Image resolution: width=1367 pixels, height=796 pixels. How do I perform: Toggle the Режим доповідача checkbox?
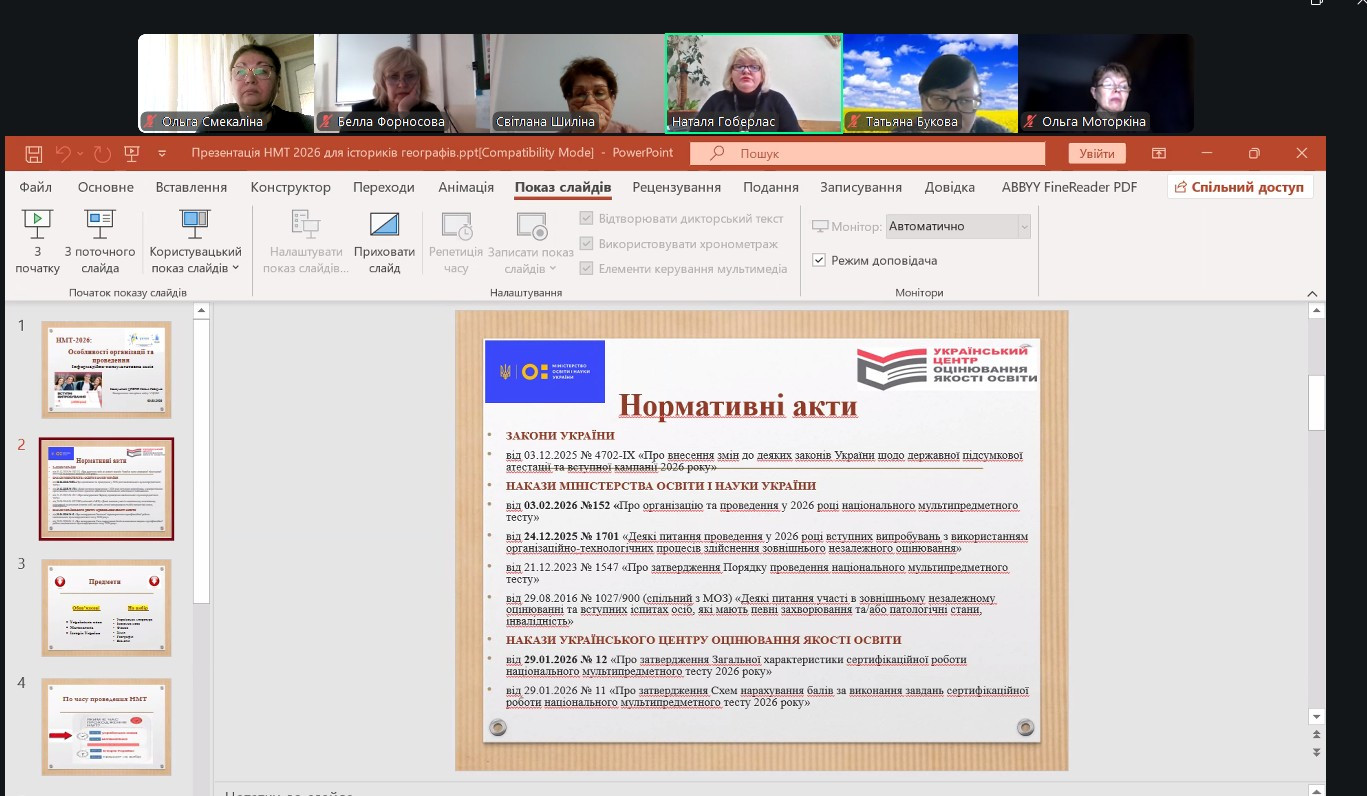click(819, 260)
